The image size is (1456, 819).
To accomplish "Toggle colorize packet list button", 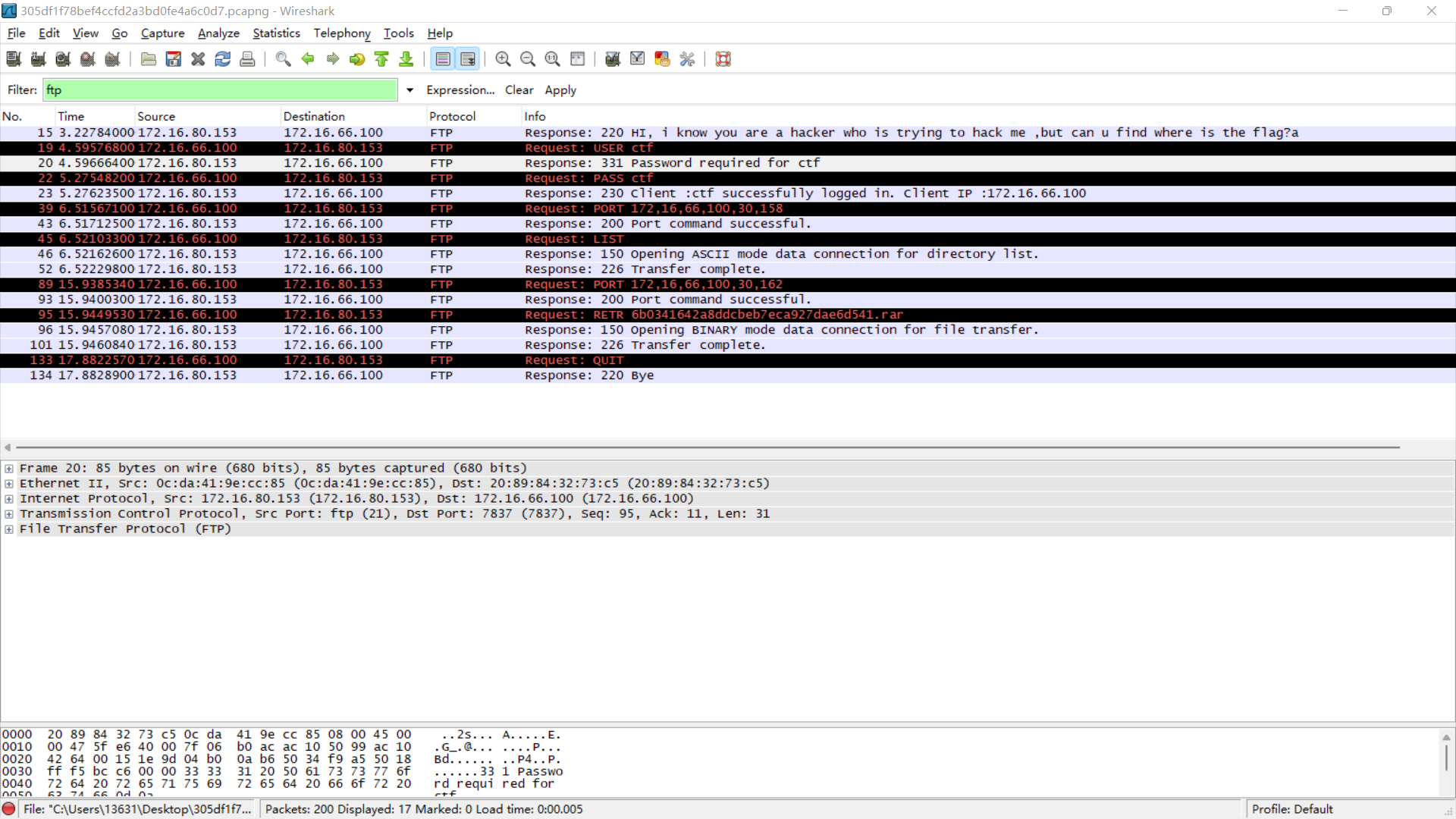I will pyautogui.click(x=443, y=59).
